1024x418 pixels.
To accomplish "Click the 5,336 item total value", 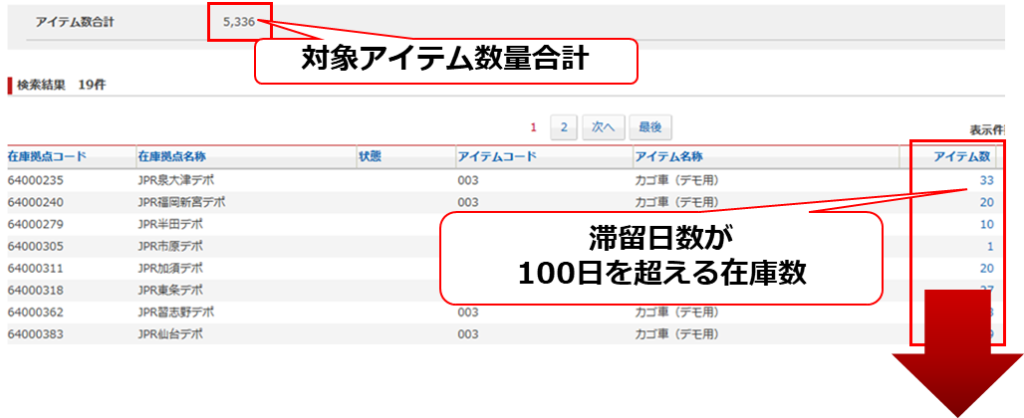I will (240, 21).
